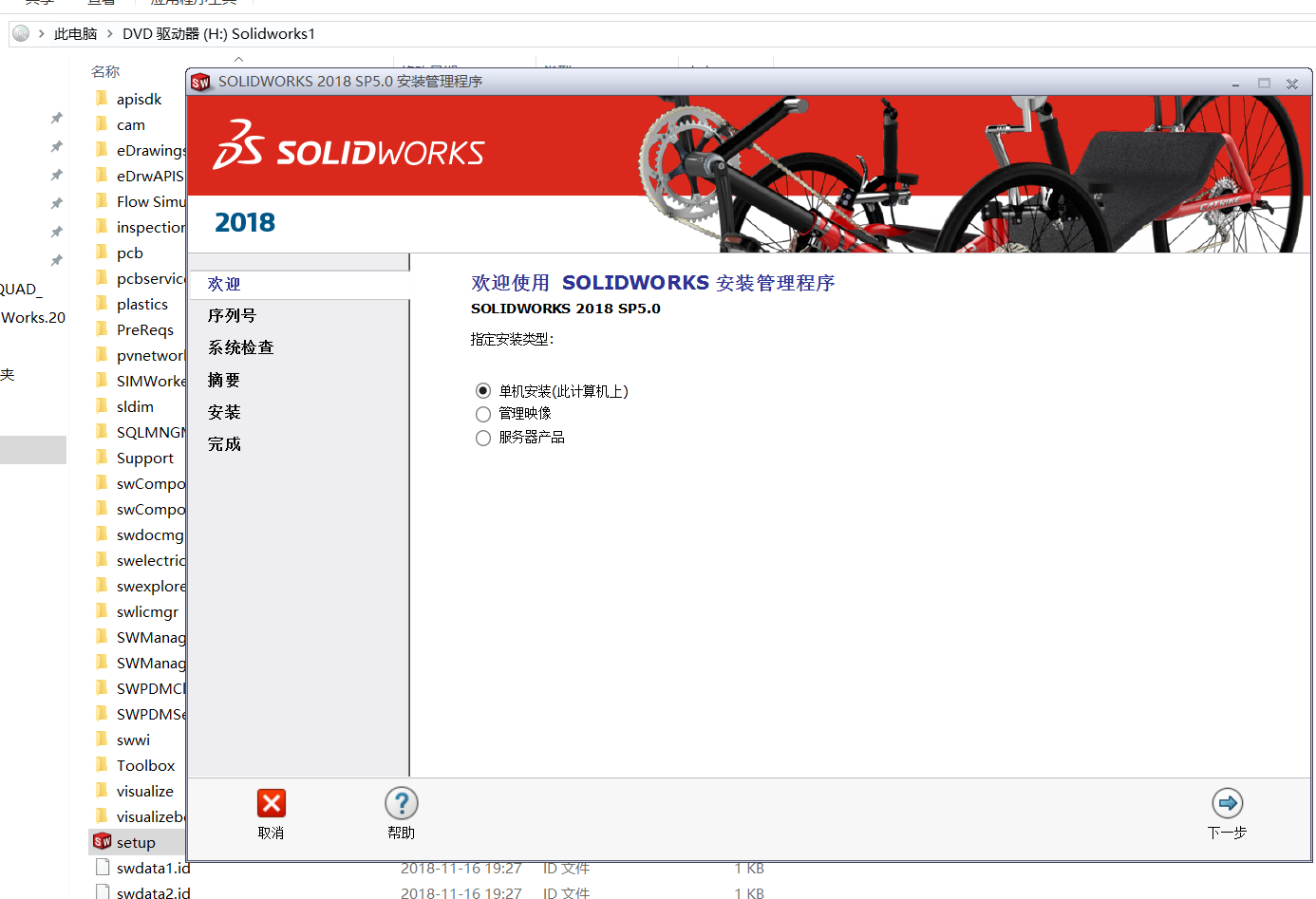The width and height of the screenshot is (1316, 899).
Task: Select the visualizeb folder name
Action: click(151, 816)
